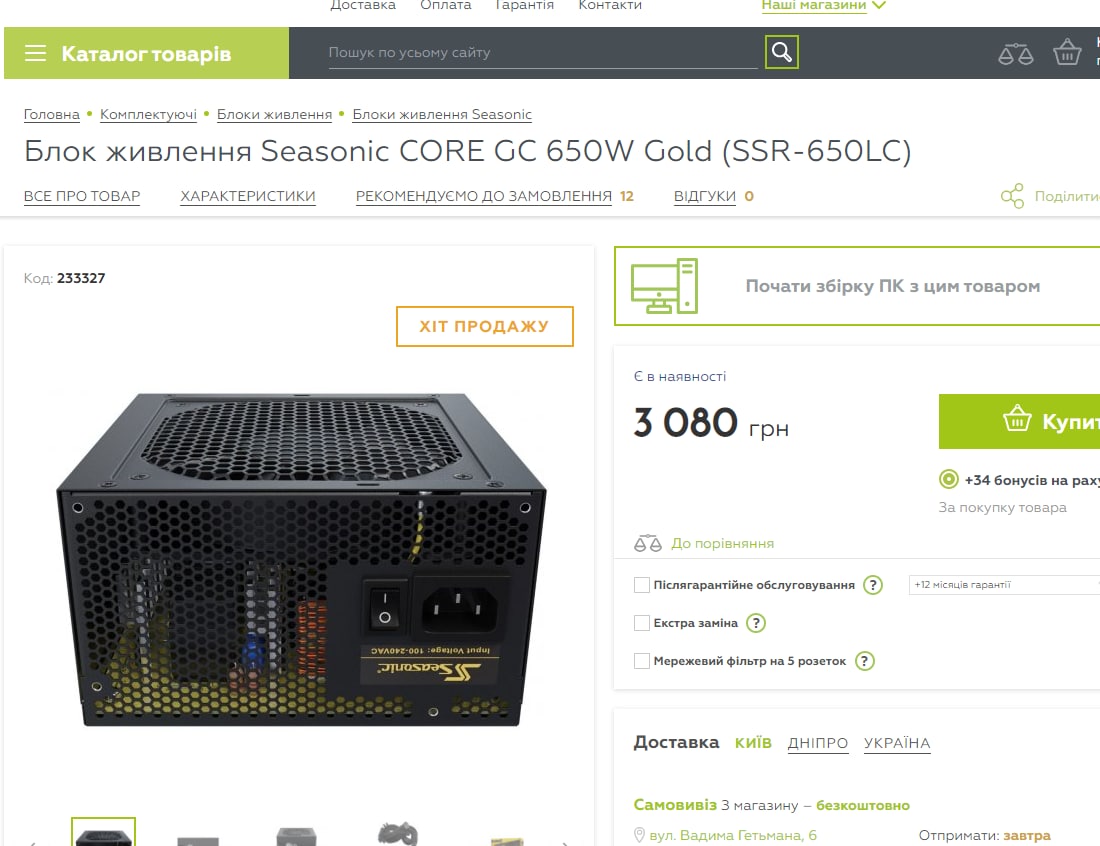
Task: Open the +12 місяців гарантії dropdown
Action: point(1004,584)
